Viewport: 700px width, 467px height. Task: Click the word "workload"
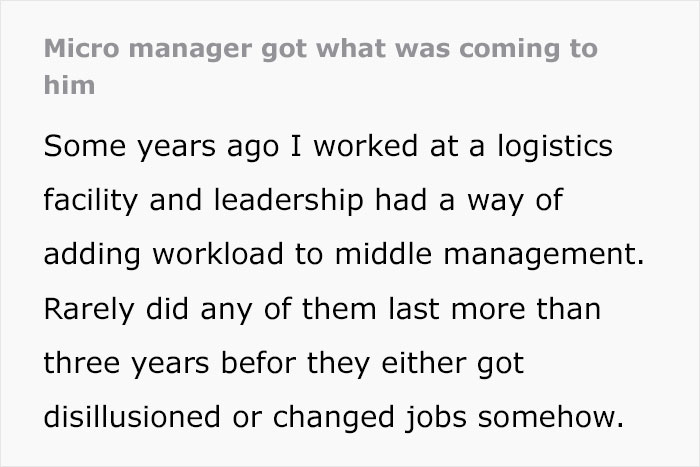[219, 255]
